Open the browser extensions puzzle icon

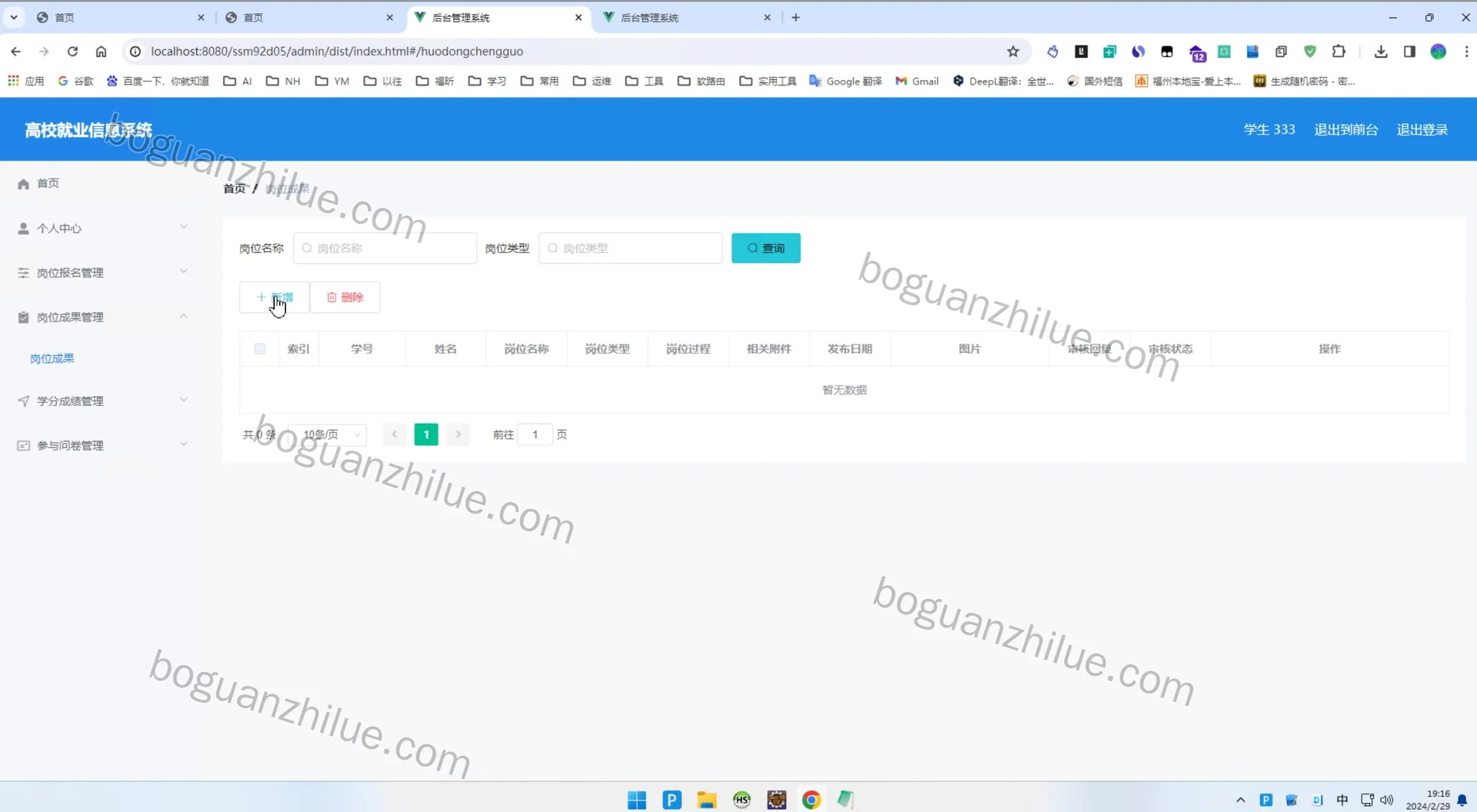click(x=1339, y=52)
